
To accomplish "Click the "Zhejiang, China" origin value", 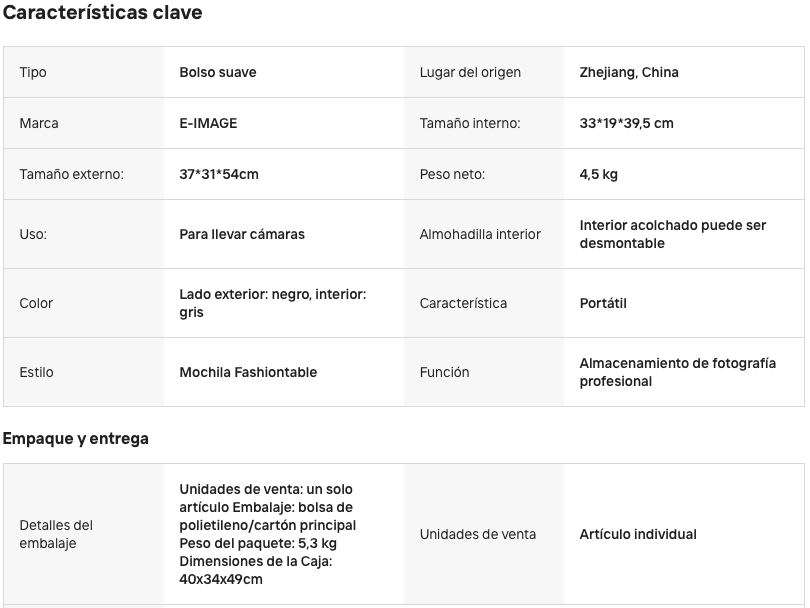I will point(629,72).
